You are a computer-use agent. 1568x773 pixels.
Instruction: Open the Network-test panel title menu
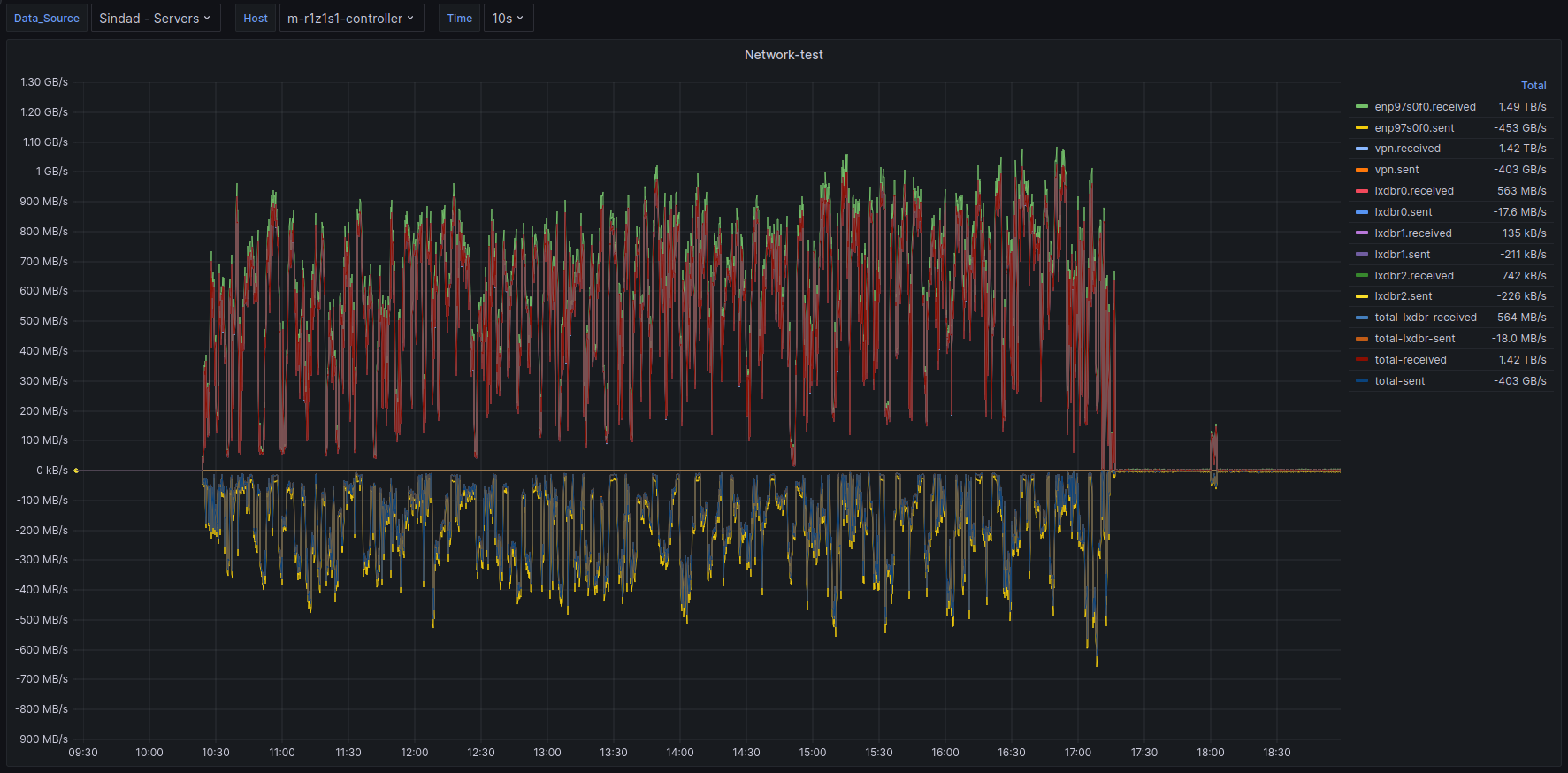tap(783, 55)
